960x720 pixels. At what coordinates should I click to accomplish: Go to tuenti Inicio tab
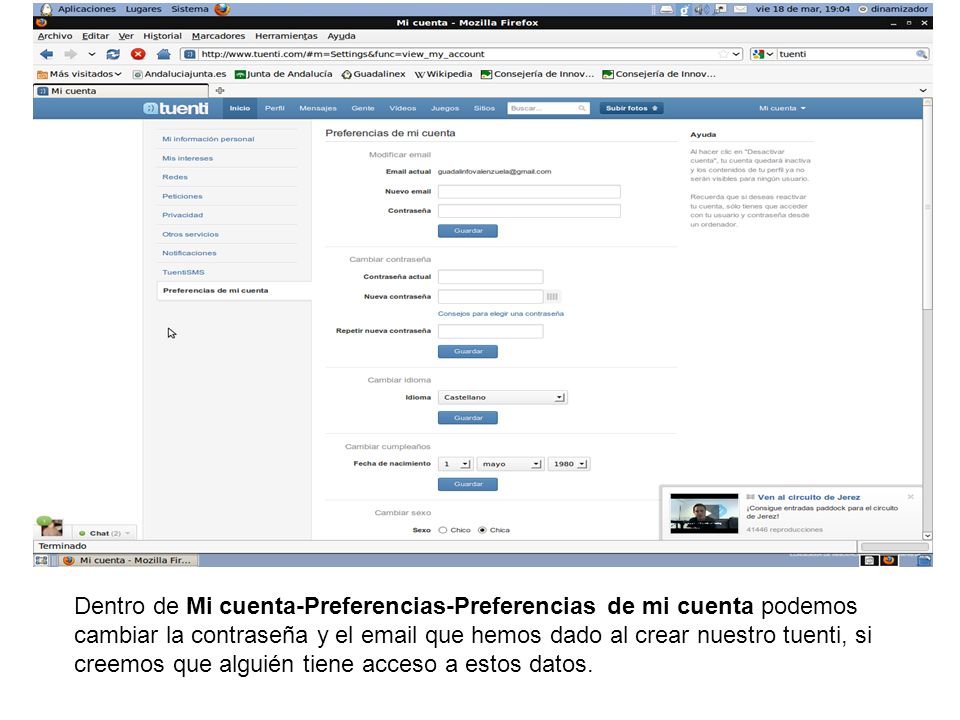pyautogui.click(x=239, y=108)
